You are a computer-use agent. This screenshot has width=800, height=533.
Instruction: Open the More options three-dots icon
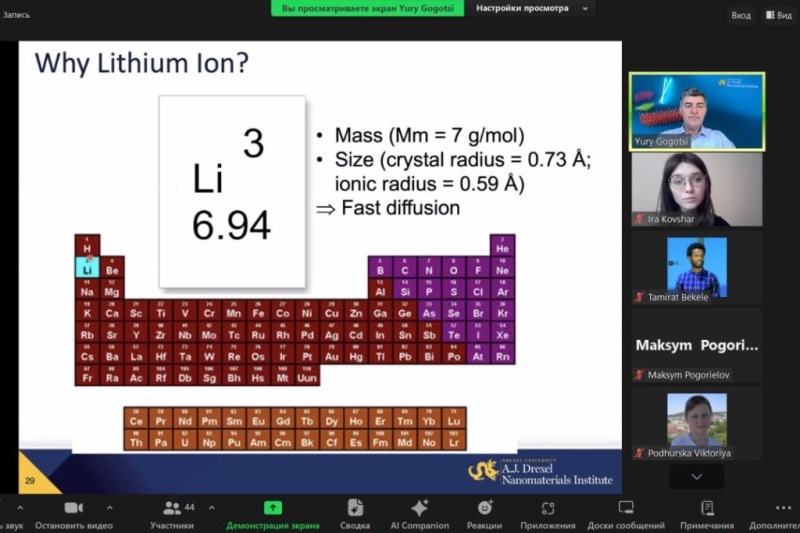783,508
